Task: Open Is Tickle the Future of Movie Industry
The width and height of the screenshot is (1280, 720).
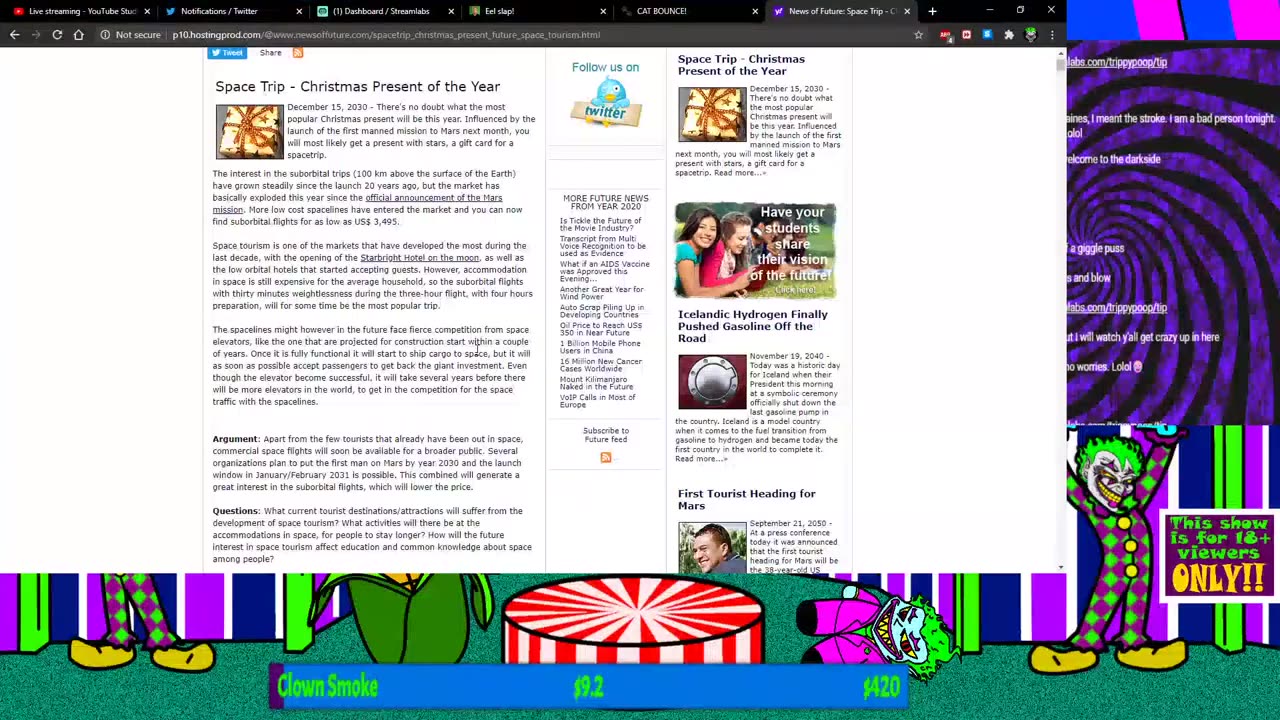Action: tap(600, 225)
